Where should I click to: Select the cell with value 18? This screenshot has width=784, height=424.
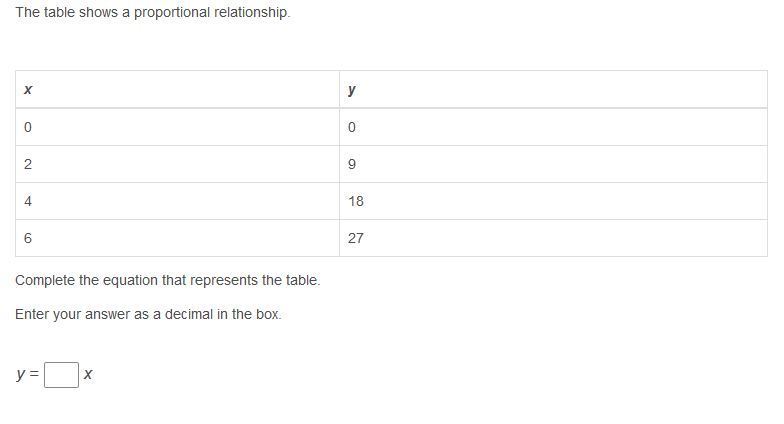553,201
